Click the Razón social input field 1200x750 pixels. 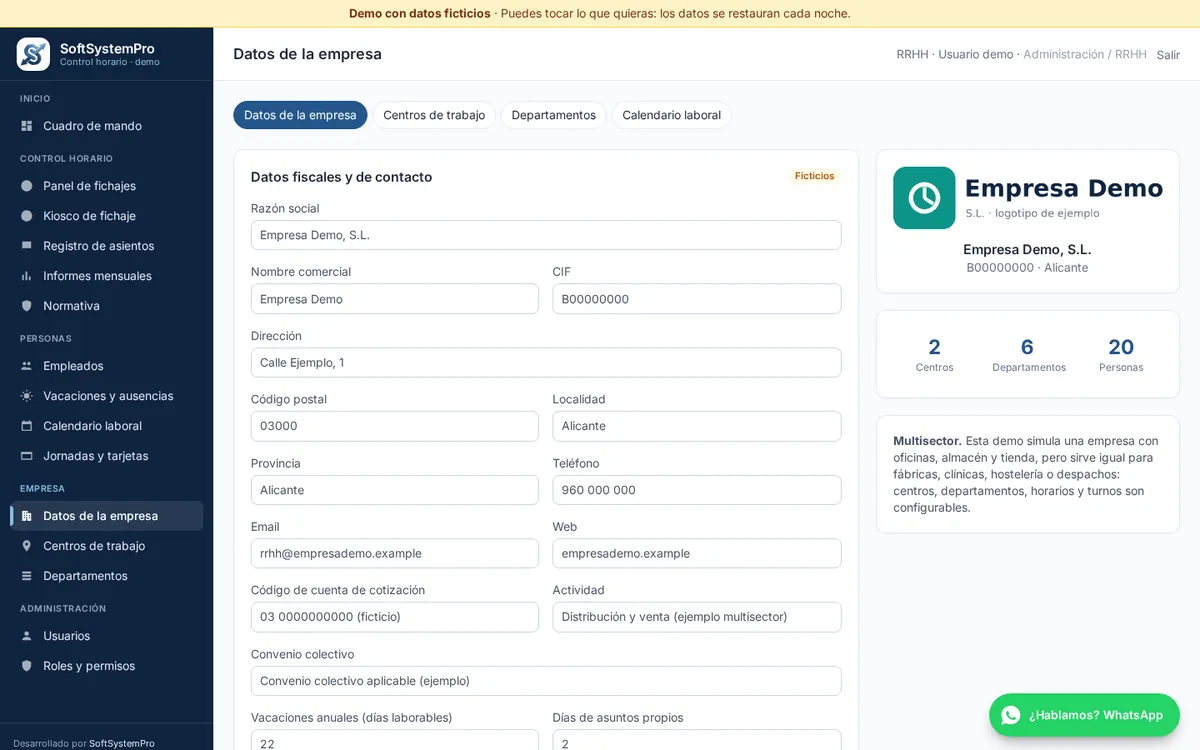pyautogui.click(x=546, y=235)
